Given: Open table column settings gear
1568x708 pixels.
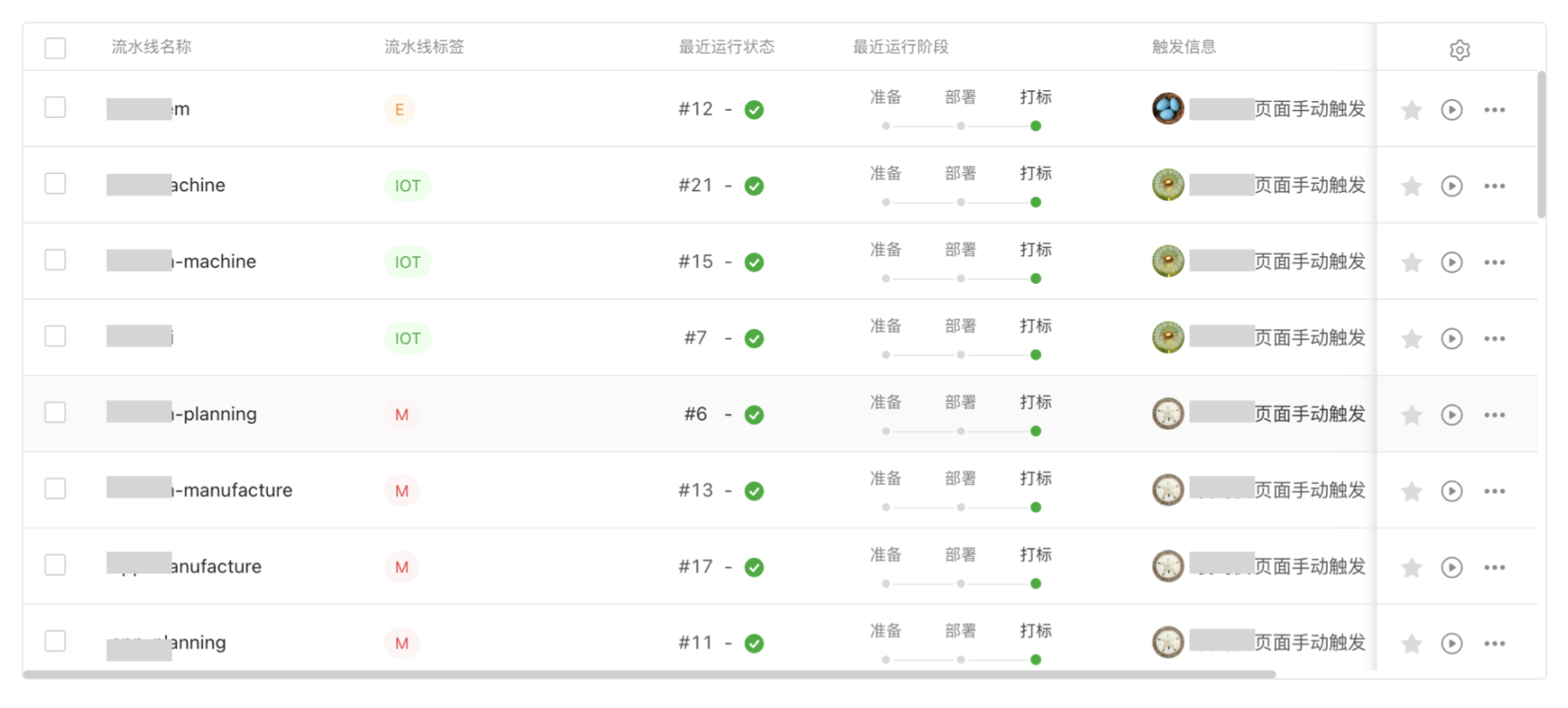Looking at the screenshot, I should [x=1459, y=50].
